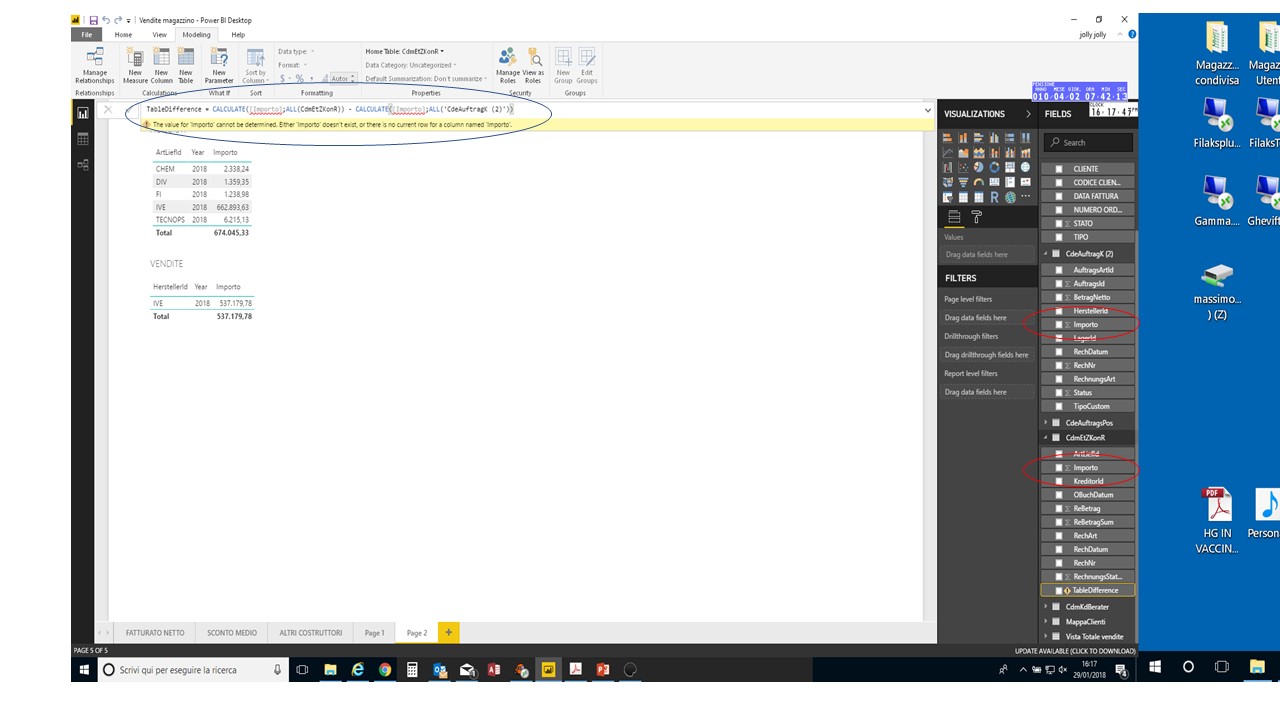Save the file from quick access toolbar
Screen dimensions: 1280x720
[93, 20]
